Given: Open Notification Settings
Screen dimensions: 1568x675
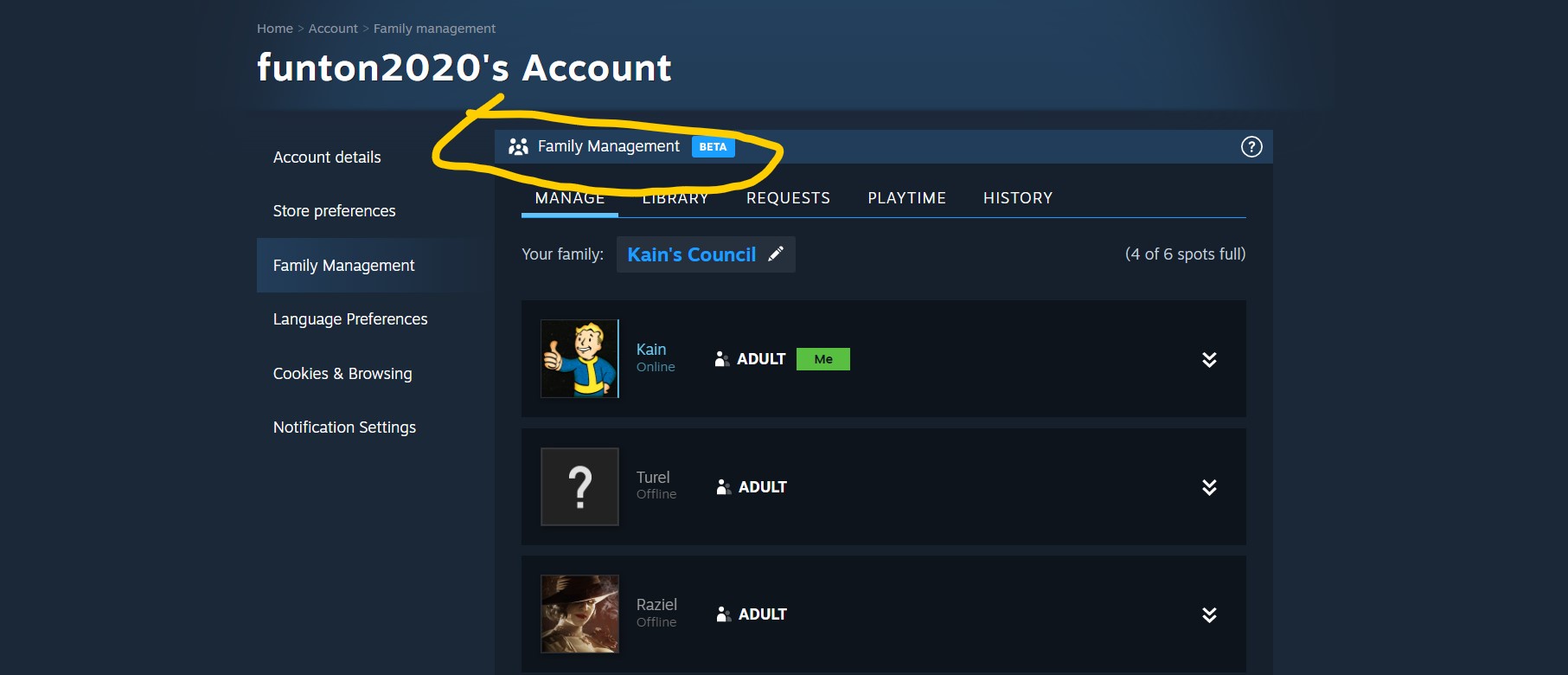Looking at the screenshot, I should (x=344, y=427).
